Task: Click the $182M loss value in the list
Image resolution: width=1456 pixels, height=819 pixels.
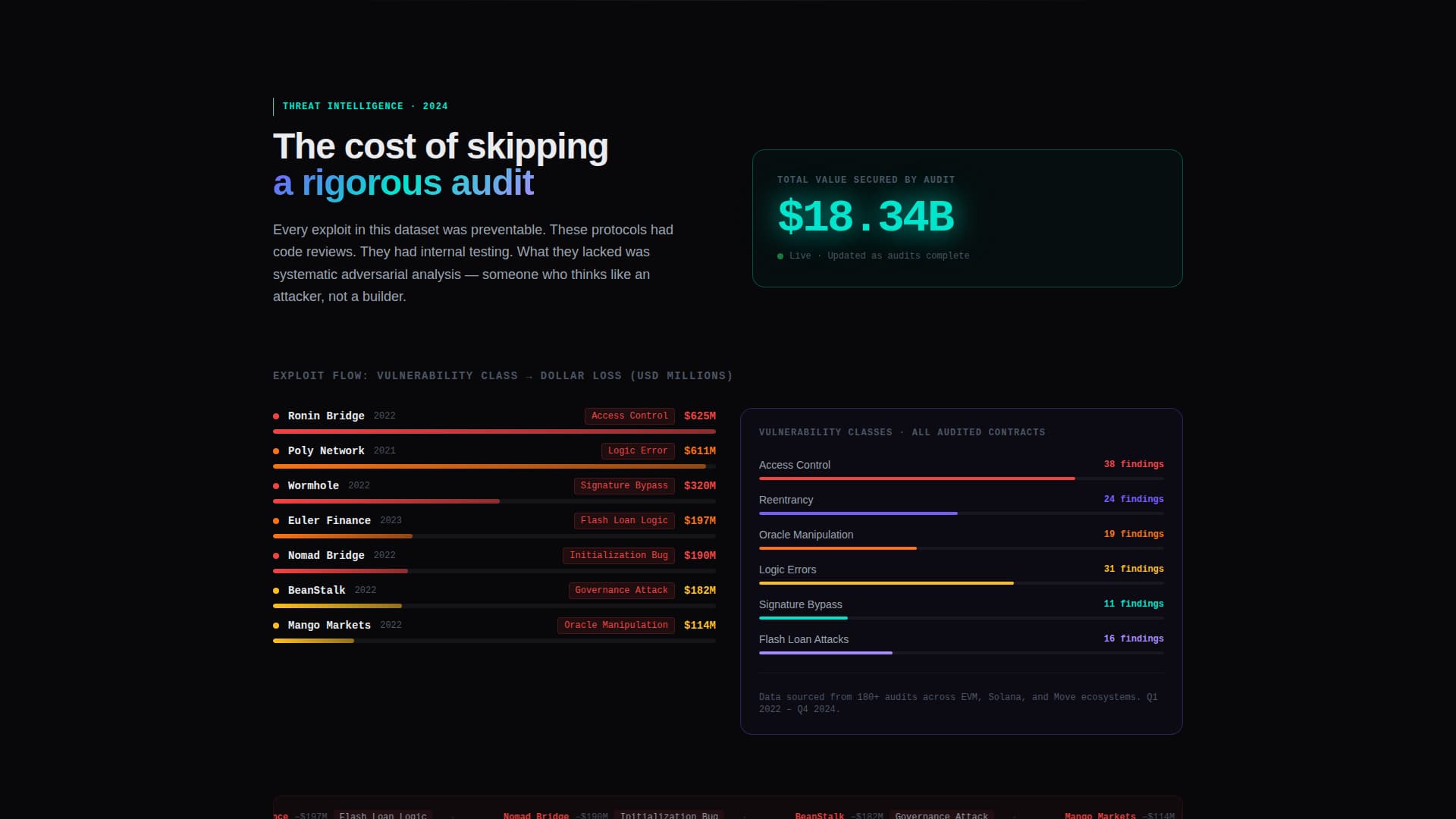Action: pyautogui.click(x=700, y=590)
